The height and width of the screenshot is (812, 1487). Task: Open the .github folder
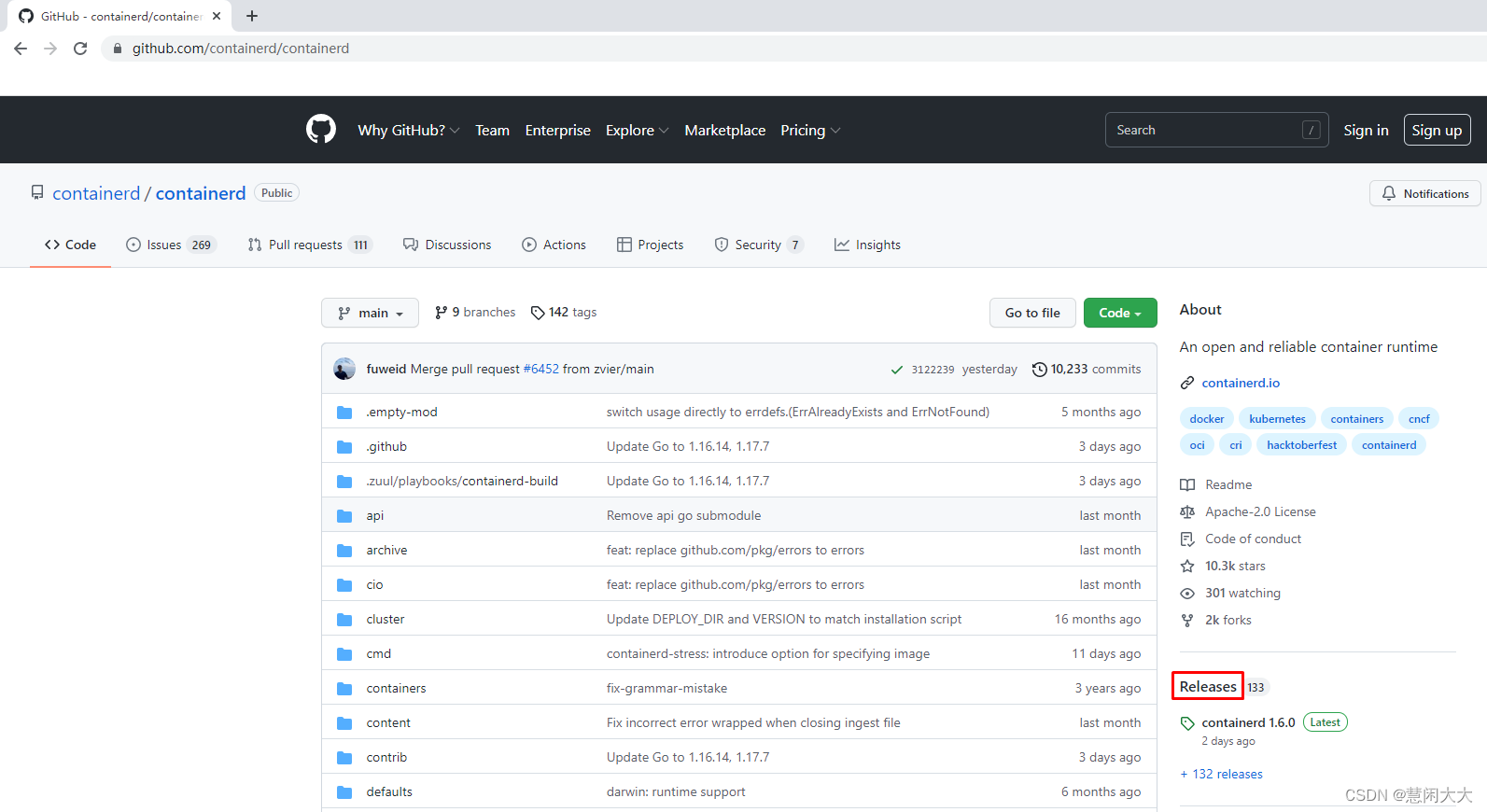[386, 446]
